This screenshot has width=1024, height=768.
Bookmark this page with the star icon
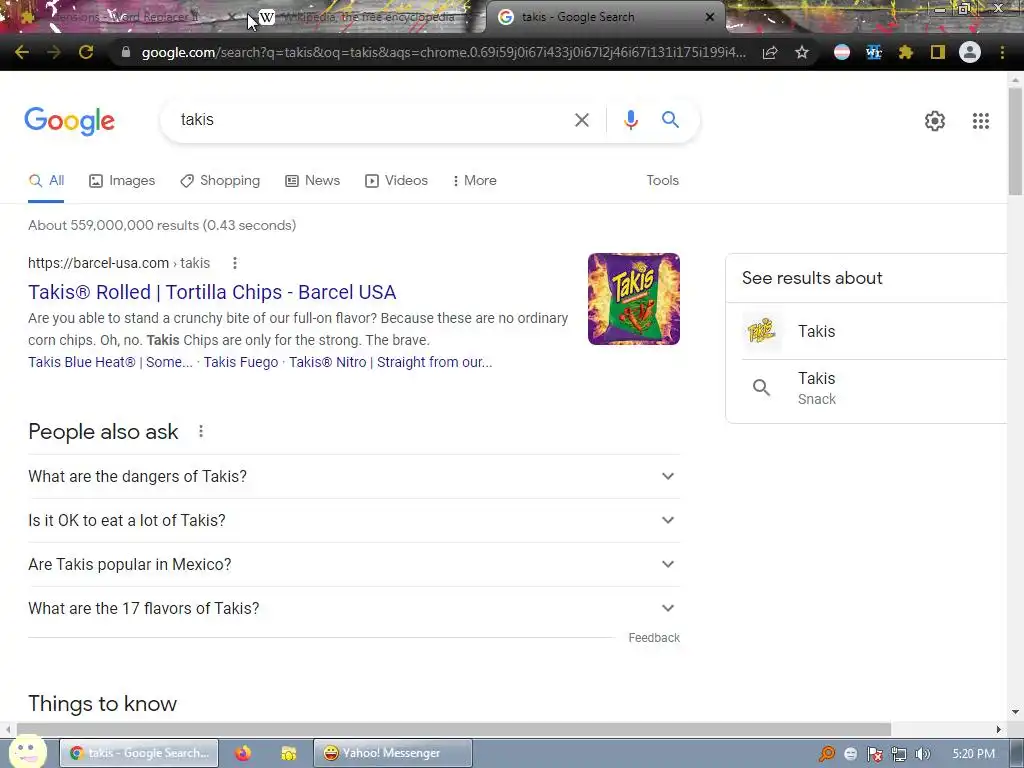click(802, 52)
